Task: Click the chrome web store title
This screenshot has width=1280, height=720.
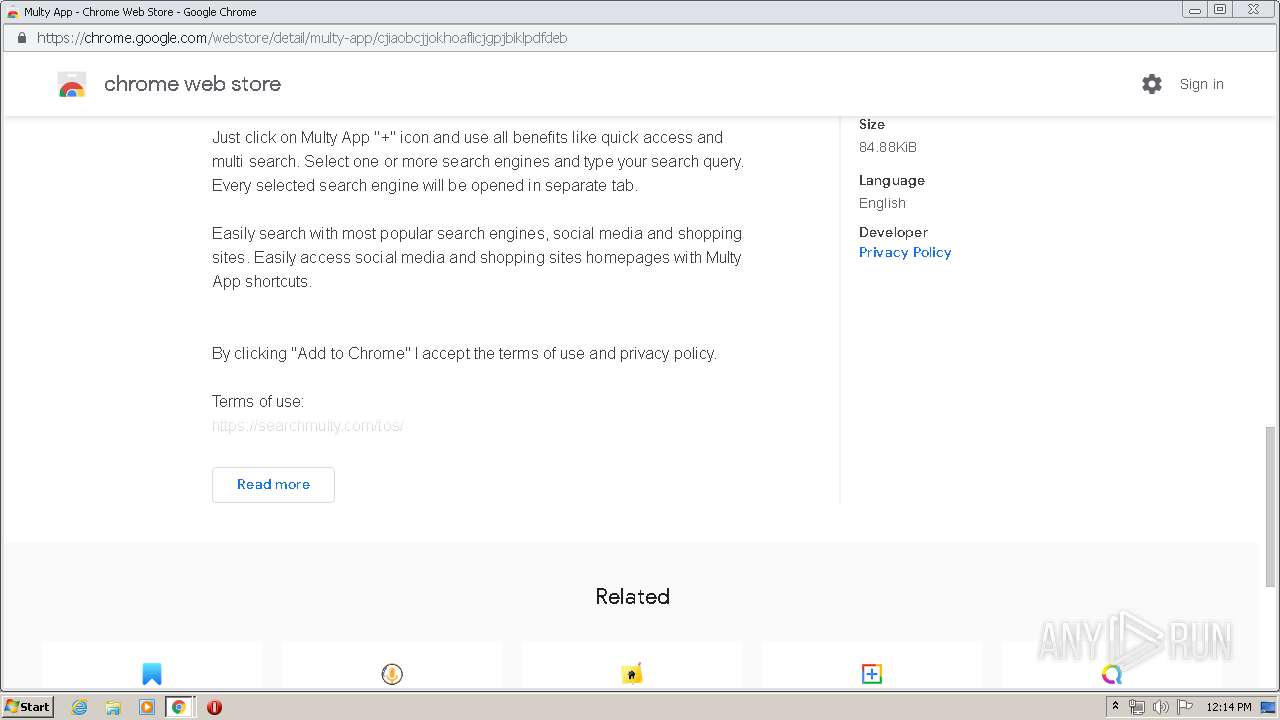Action: tap(192, 84)
